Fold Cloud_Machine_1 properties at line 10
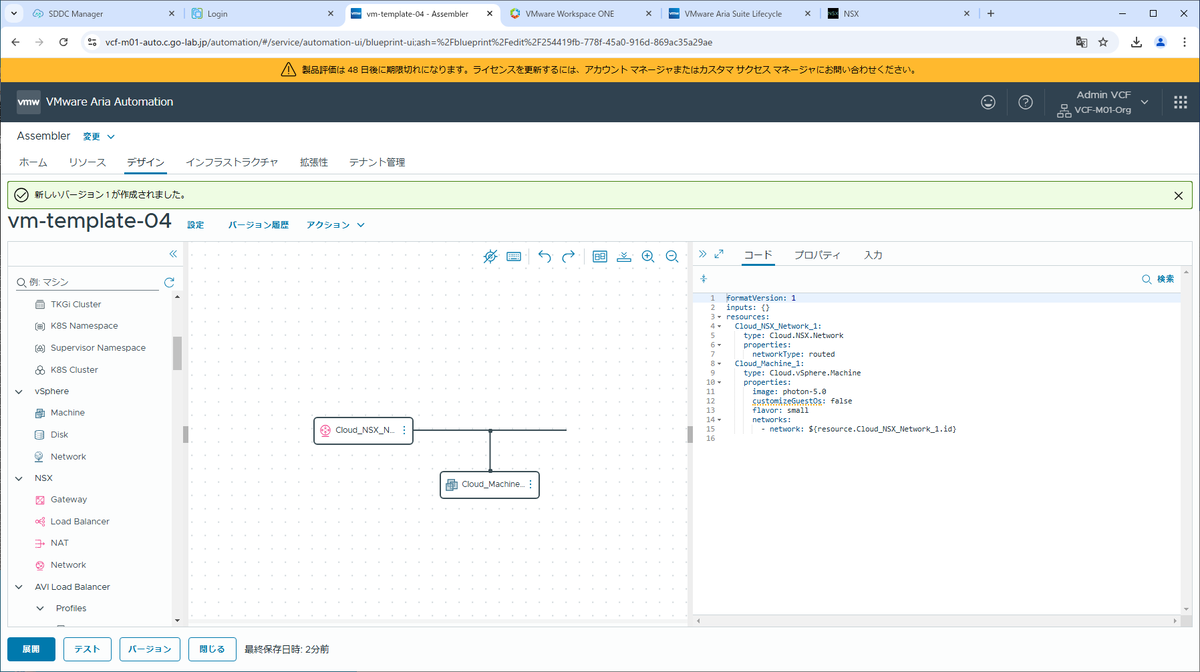This screenshot has width=1200, height=672. coord(719,382)
